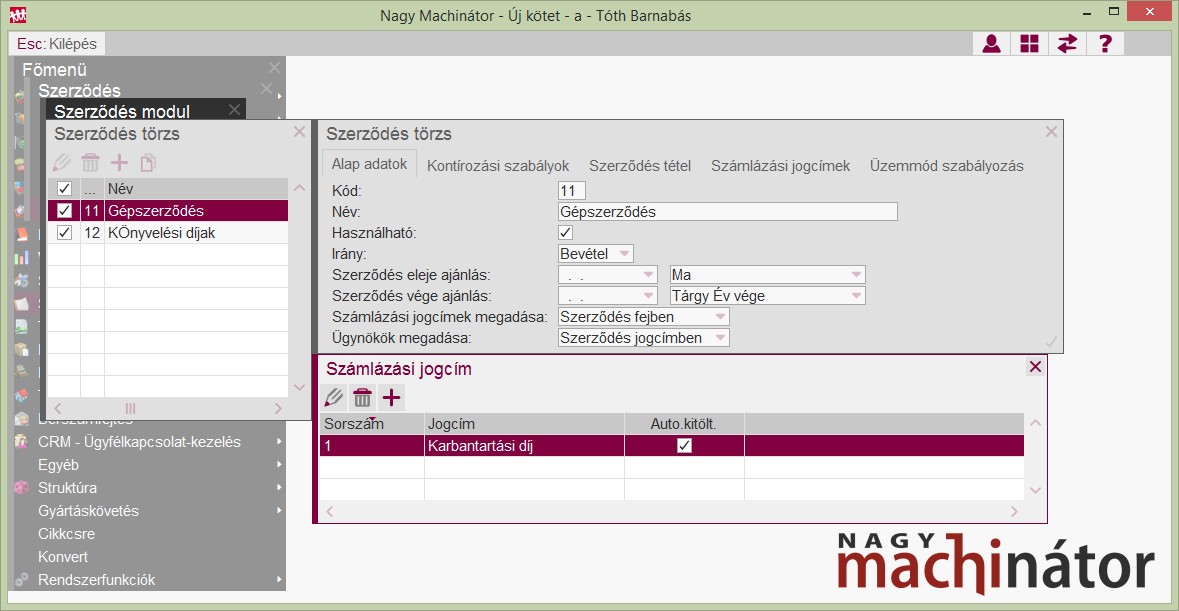Toggle Auto.kitölt. checkbox for Karbantartási díj
The image size is (1179, 611).
coord(684,446)
